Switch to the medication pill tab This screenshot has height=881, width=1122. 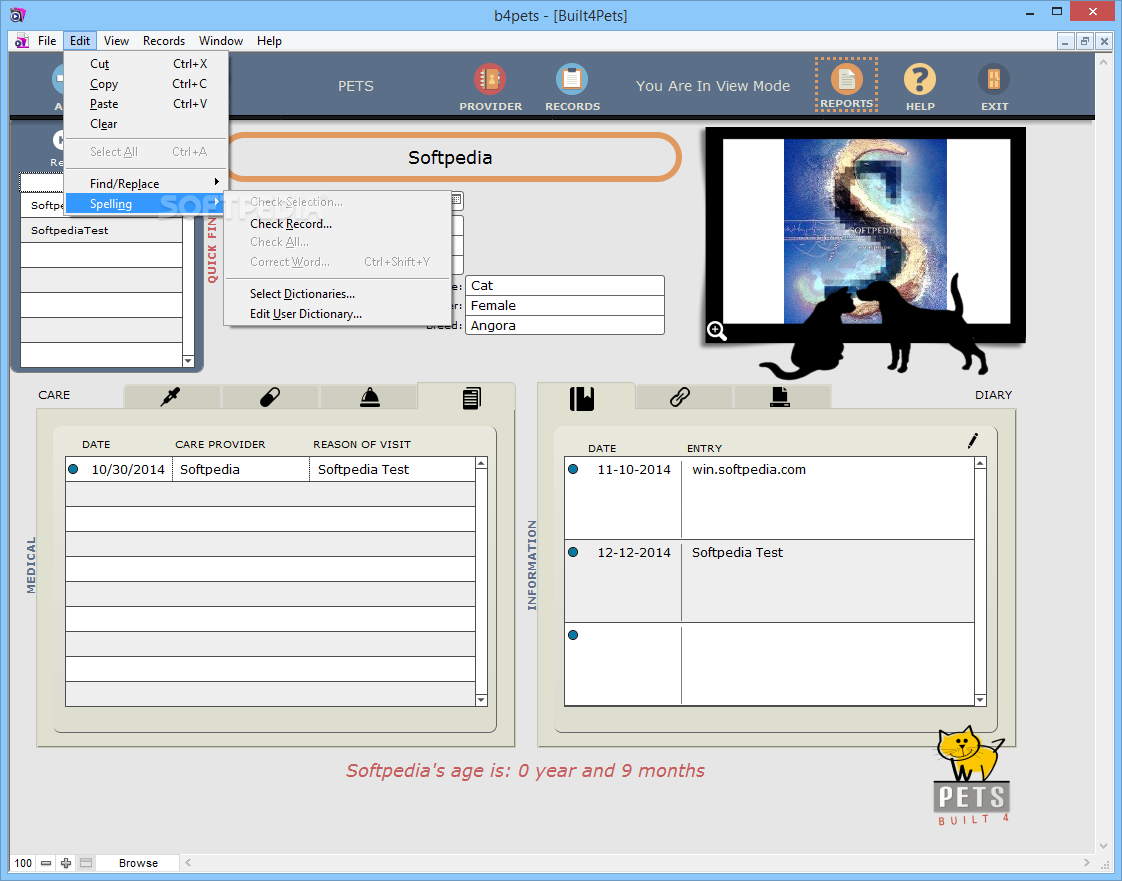tap(270, 396)
